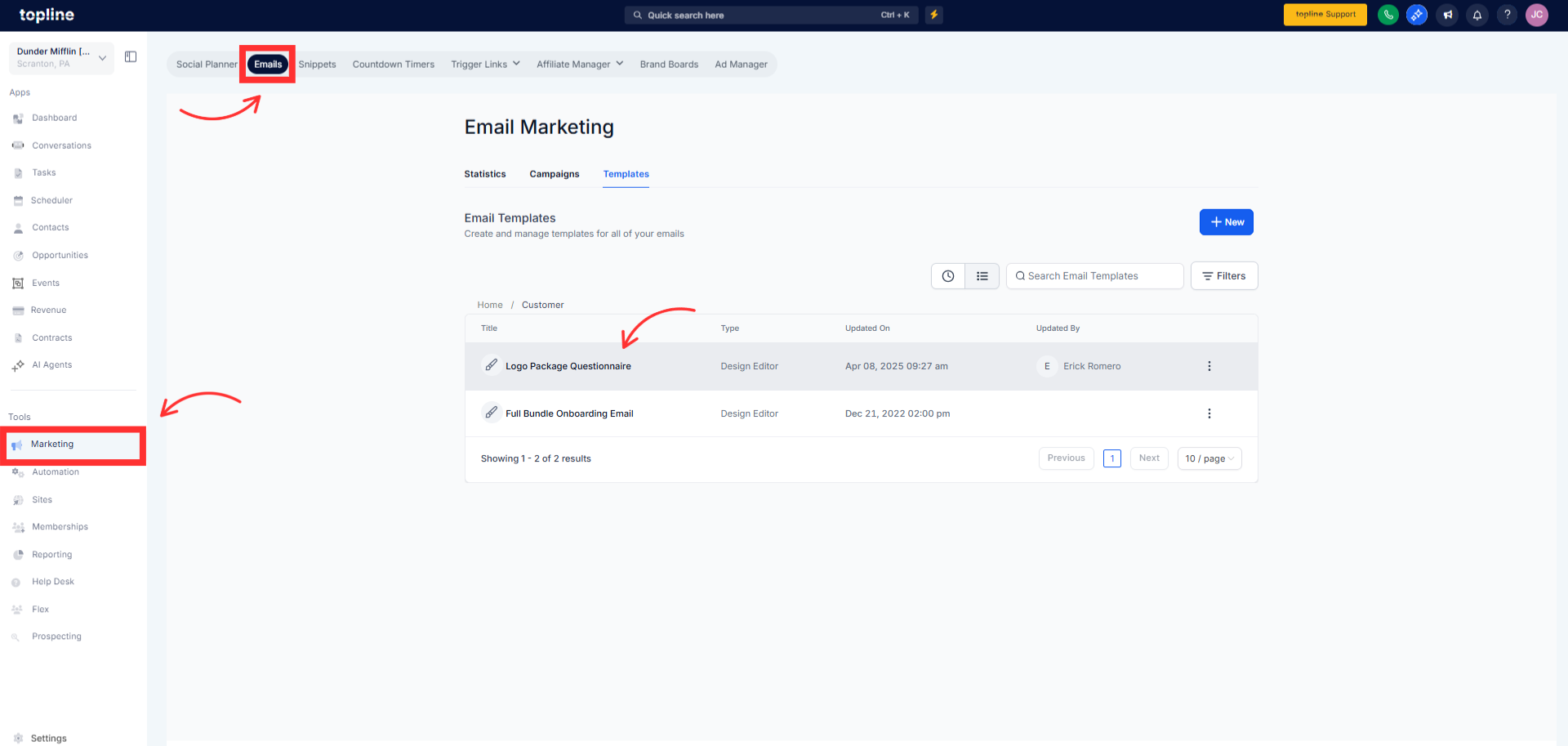Open three-dot menu for Logo Package Questionnaire
The width and height of the screenshot is (1568, 746).
(1209, 366)
